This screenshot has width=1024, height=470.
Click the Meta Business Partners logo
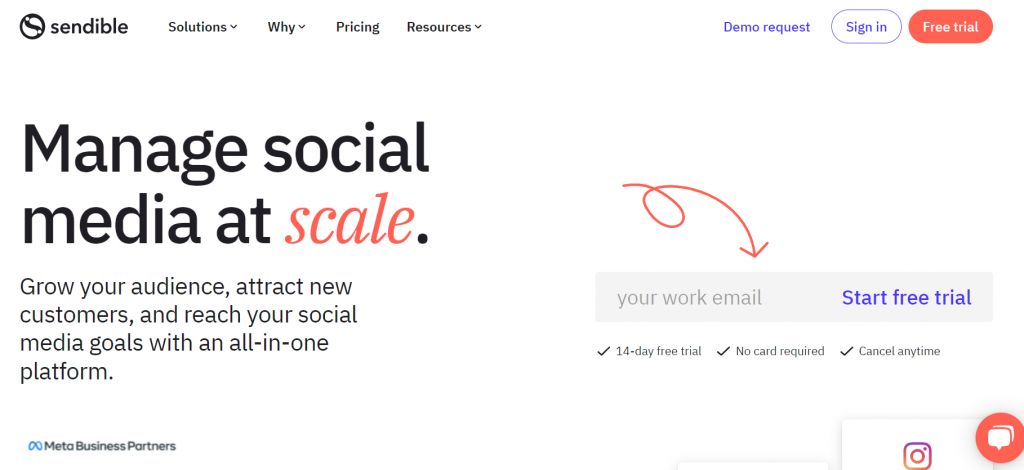pyautogui.click(x=102, y=446)
